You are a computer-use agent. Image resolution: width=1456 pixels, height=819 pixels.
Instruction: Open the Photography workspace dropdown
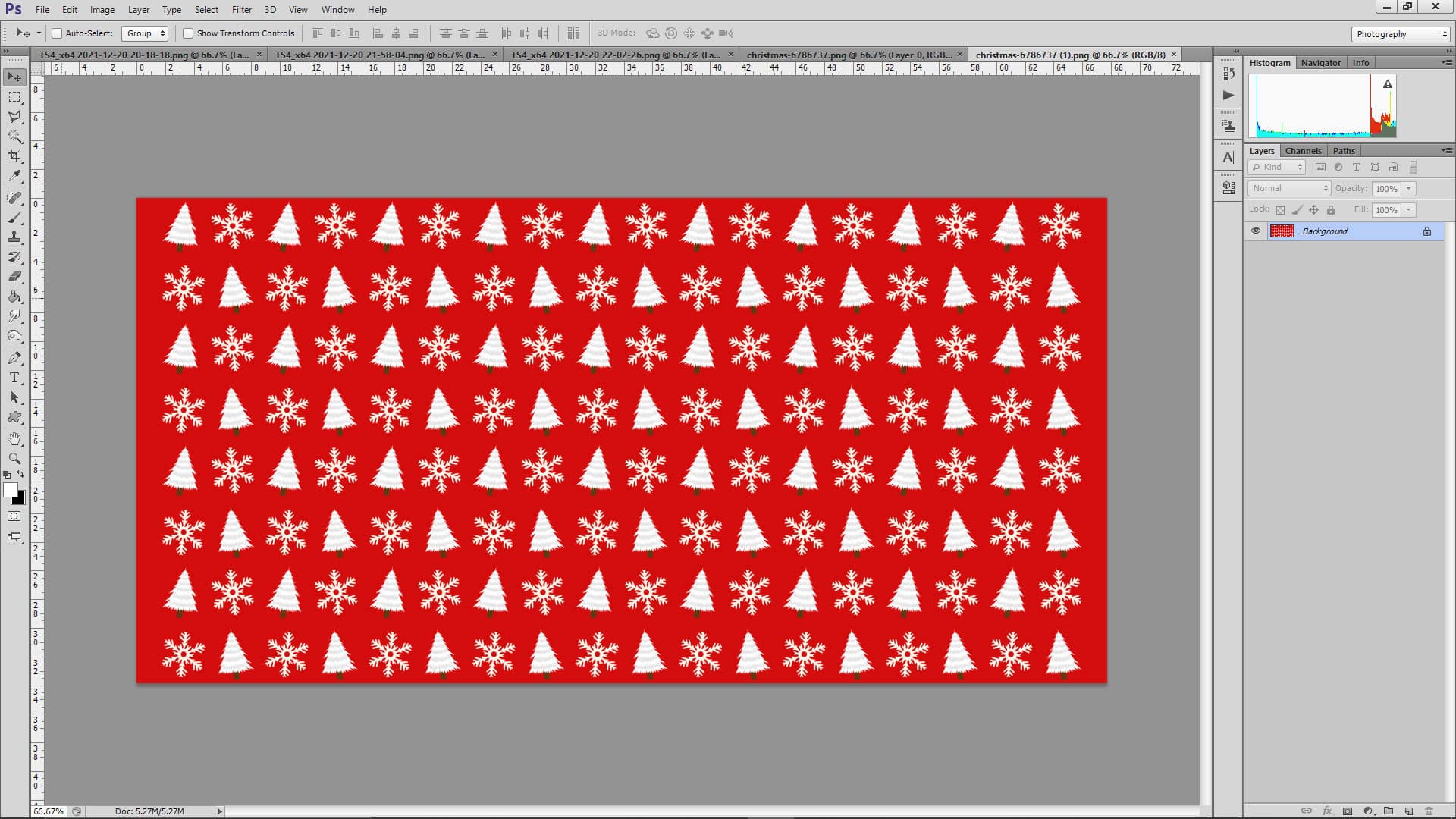point(1401,34)
